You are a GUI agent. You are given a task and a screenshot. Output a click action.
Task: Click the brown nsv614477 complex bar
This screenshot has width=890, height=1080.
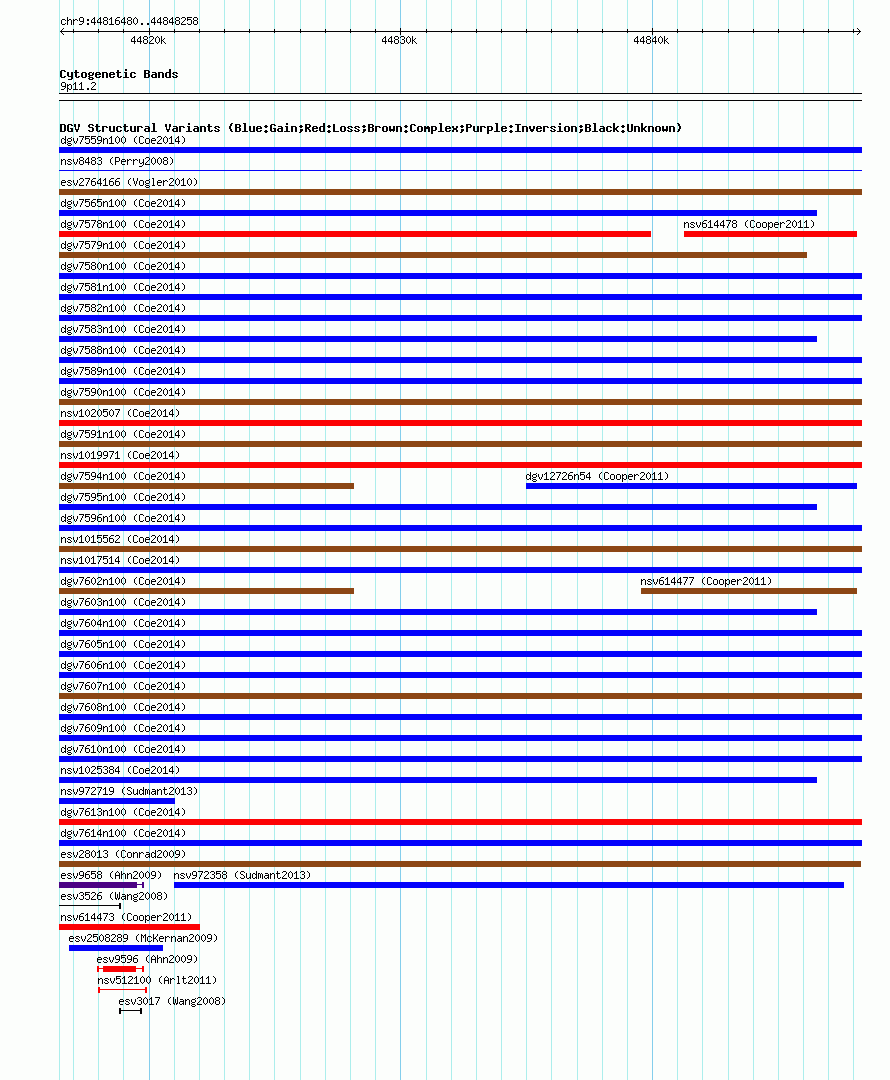pos(749,591)
